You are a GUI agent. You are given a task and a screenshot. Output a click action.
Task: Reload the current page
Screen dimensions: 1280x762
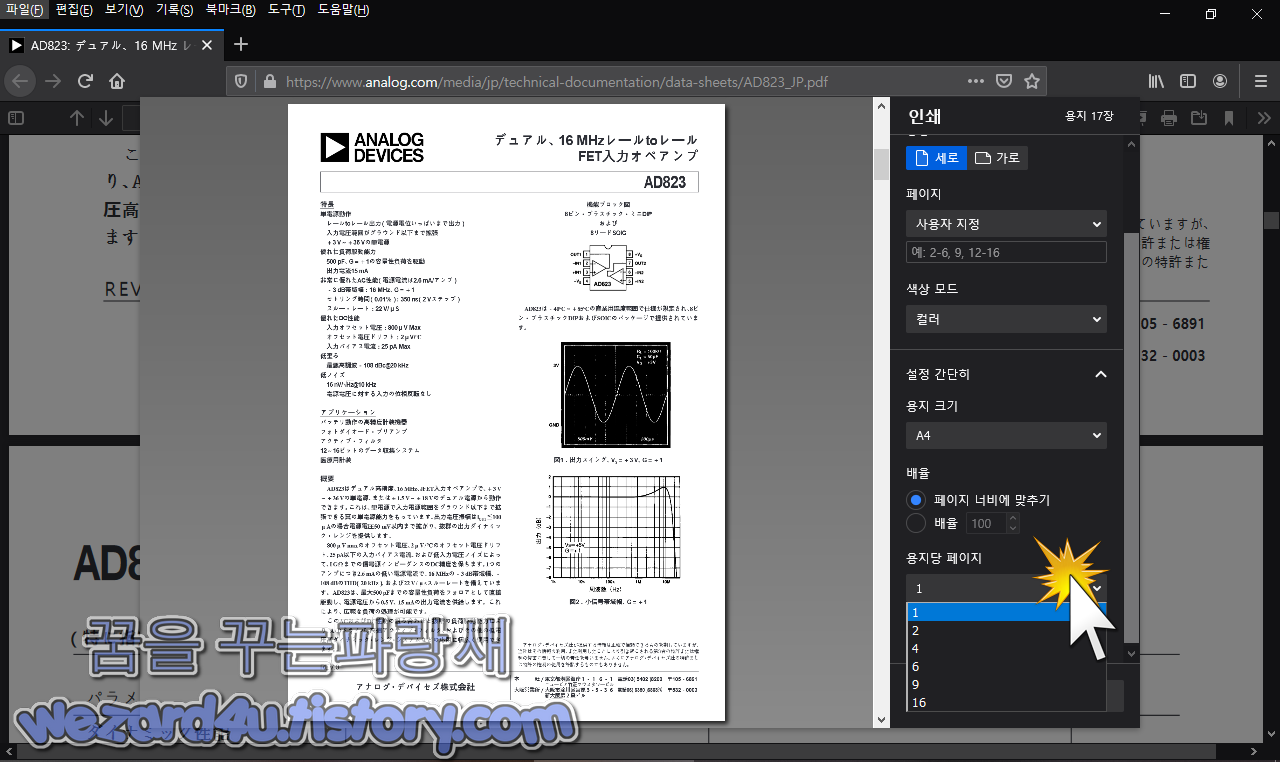[85, 81]
